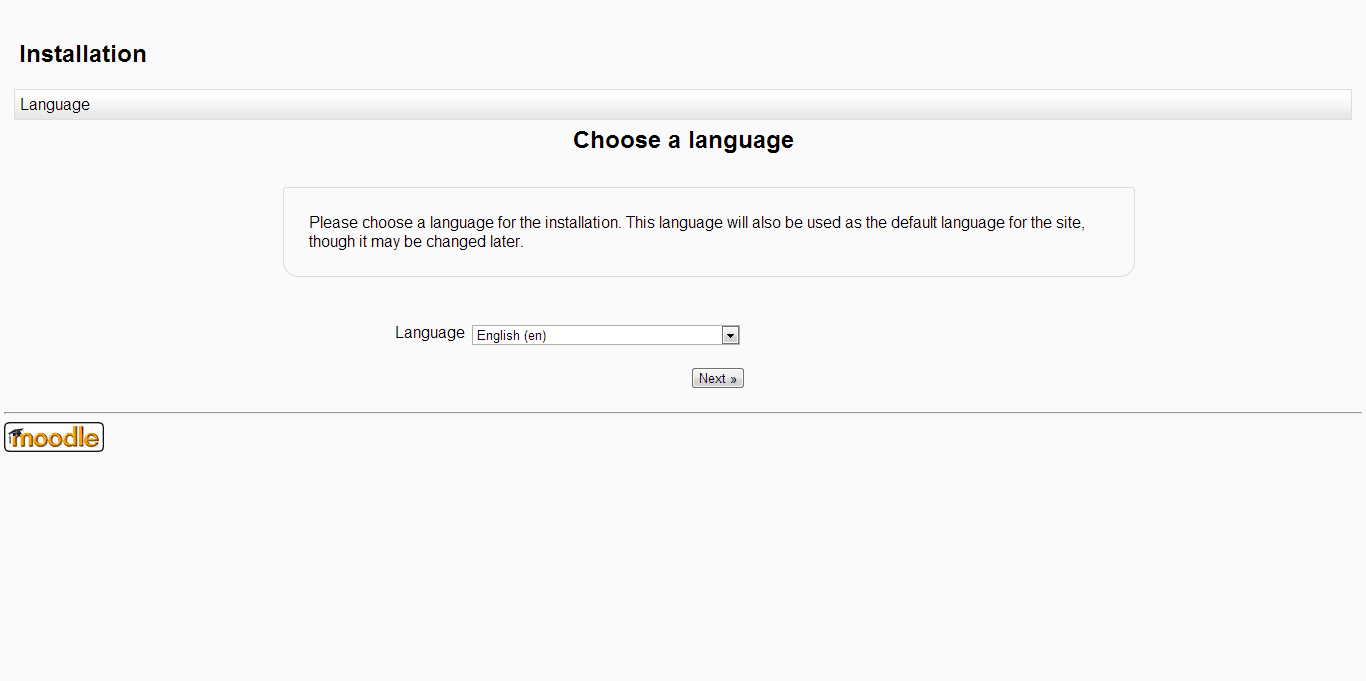Click the Language breadcrumb in the navigation bar
This screenshot has height=681, width=1366.
55,105
